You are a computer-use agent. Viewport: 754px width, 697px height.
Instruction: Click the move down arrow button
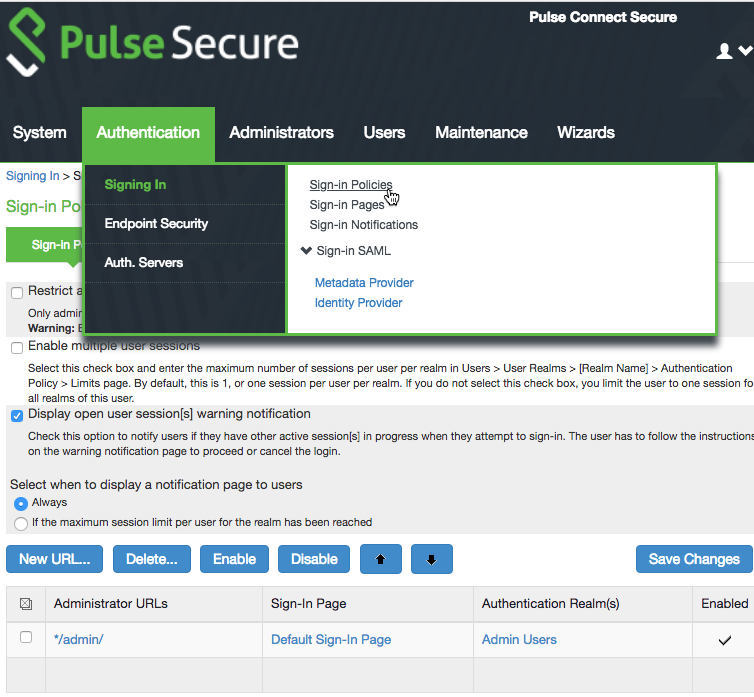tap(431, 559)
